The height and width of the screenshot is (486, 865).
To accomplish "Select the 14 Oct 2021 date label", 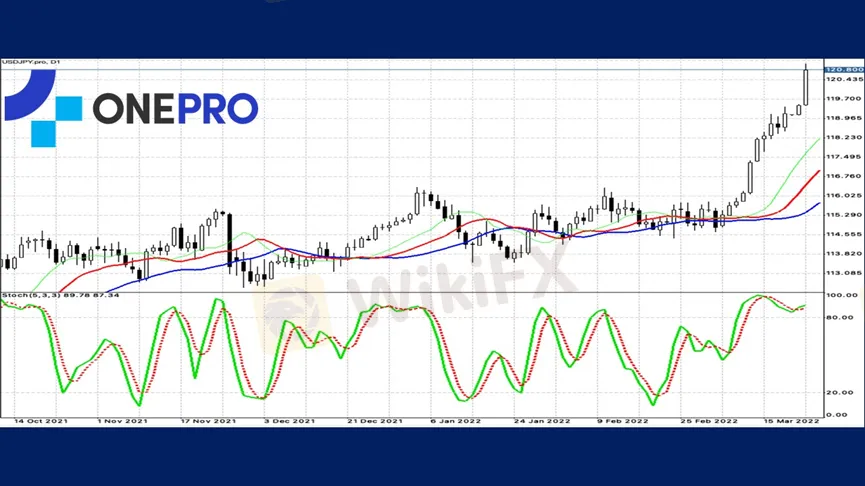I will [x=41, y=421].
